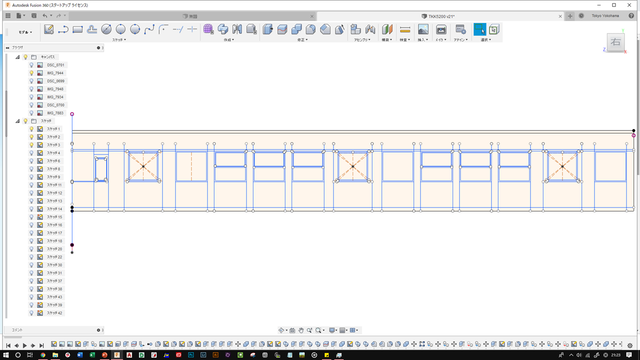Open the モデル workspace dropdown
640x360 pixels.
(25, 32)
